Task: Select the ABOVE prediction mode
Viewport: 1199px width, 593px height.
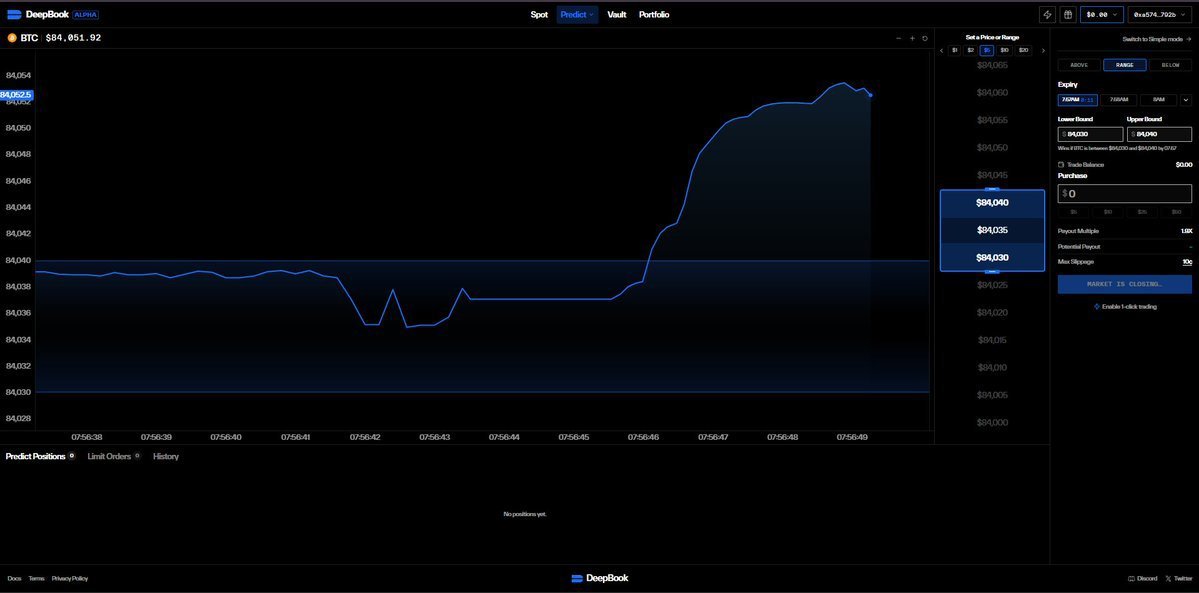Action: (x=1078, y=65)
